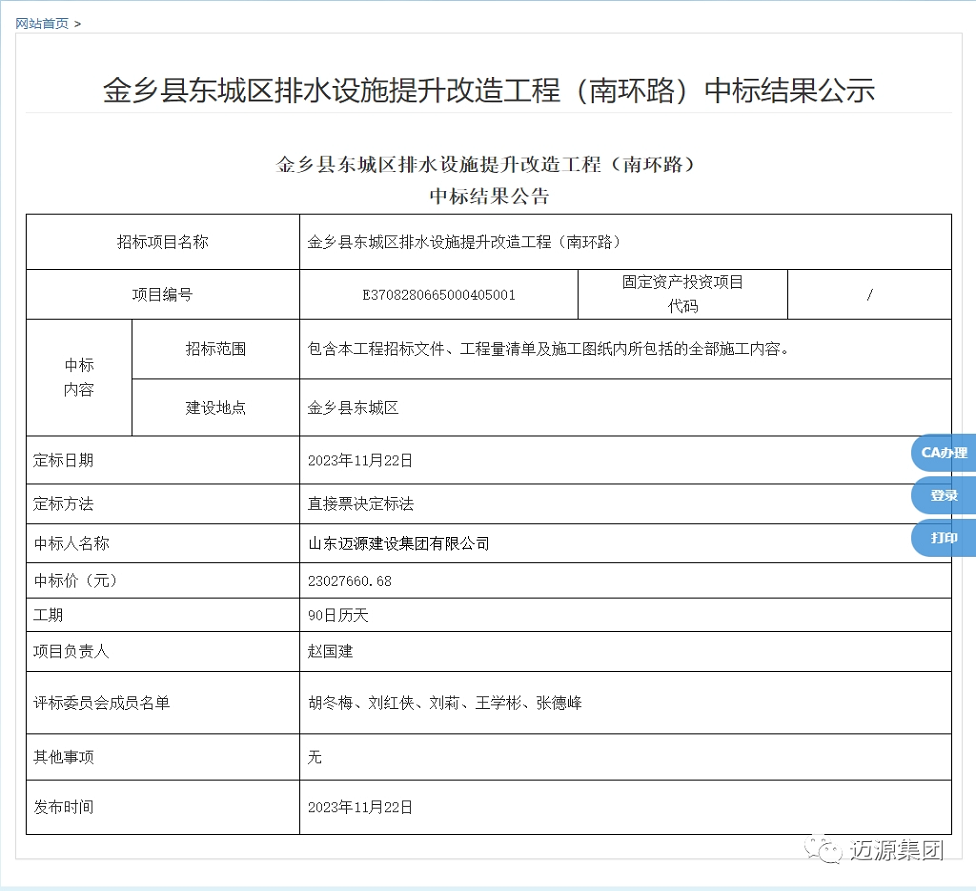Select project number E3708280665000405001

(x=439, y=295)
